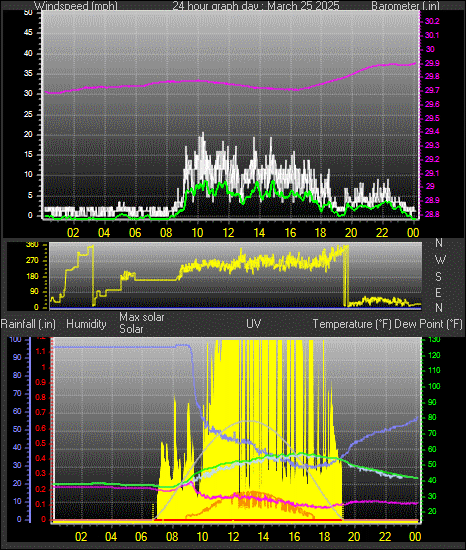Click hour 22 on the bottom graph time axis
The height and width of the screenshot is (550, 466).
coord(385,537)
